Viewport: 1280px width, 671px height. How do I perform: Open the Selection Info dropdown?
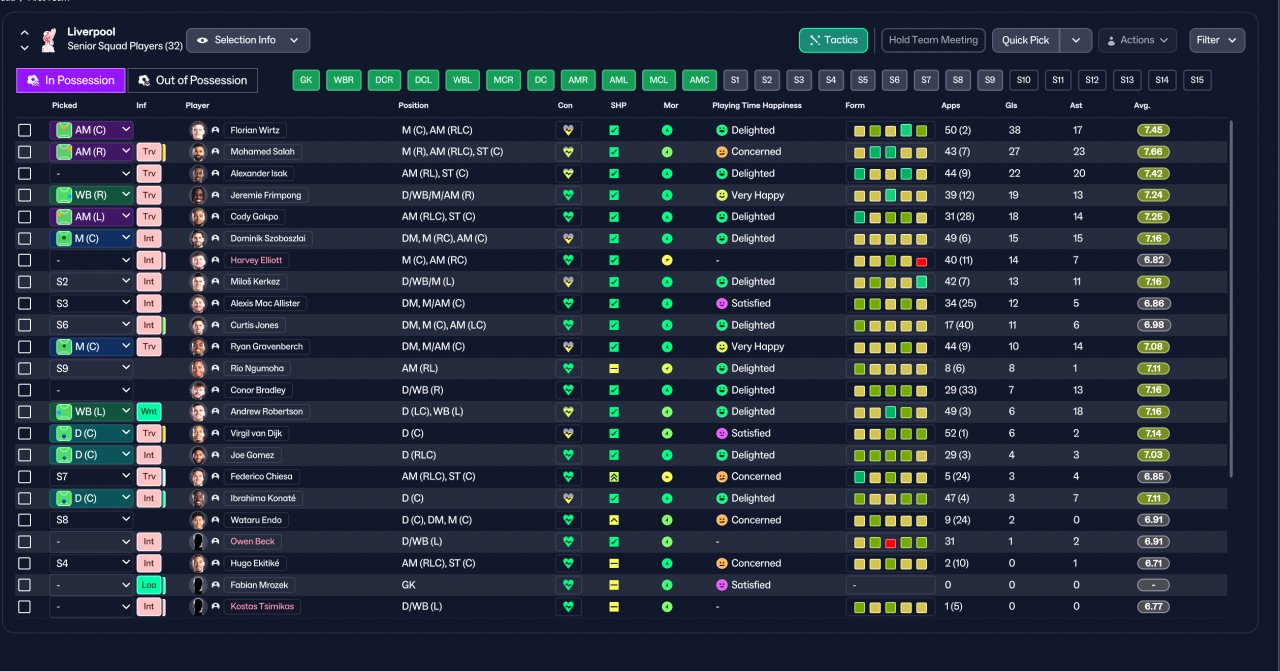click(248, 40)
